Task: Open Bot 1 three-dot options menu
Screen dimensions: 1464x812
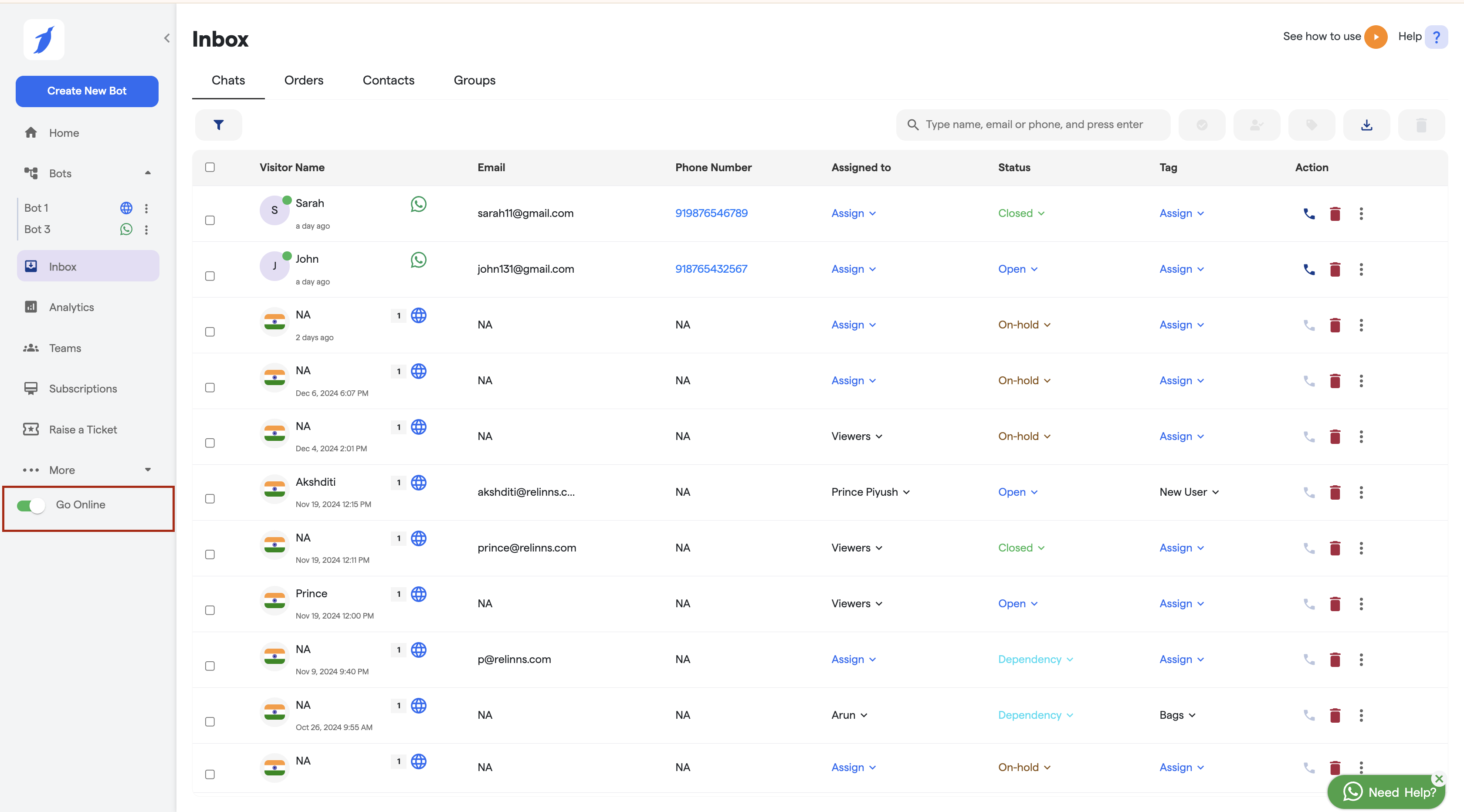Action: [147, 208]
